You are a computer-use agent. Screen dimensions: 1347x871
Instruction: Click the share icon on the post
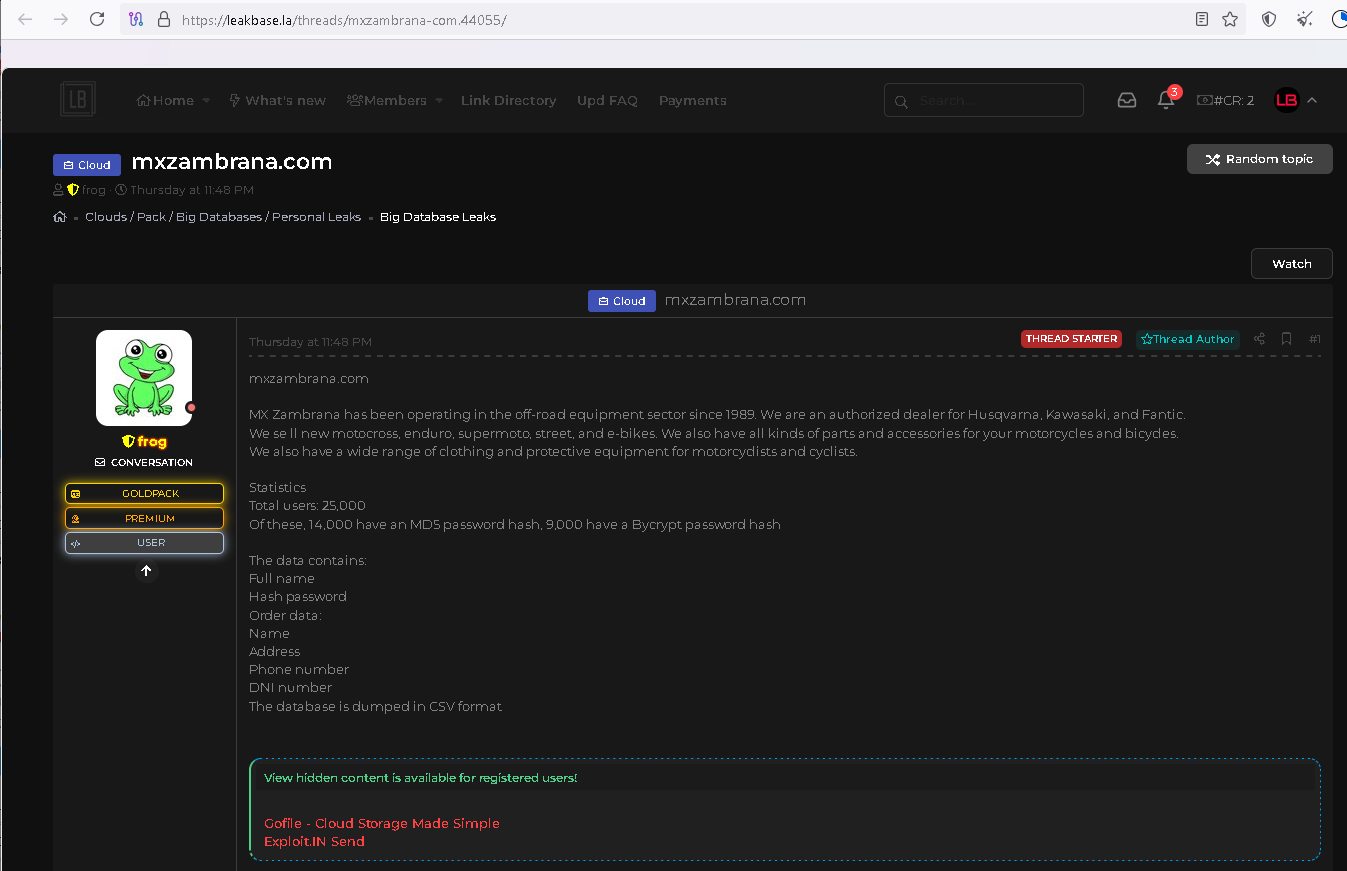tap(1259, 339)
